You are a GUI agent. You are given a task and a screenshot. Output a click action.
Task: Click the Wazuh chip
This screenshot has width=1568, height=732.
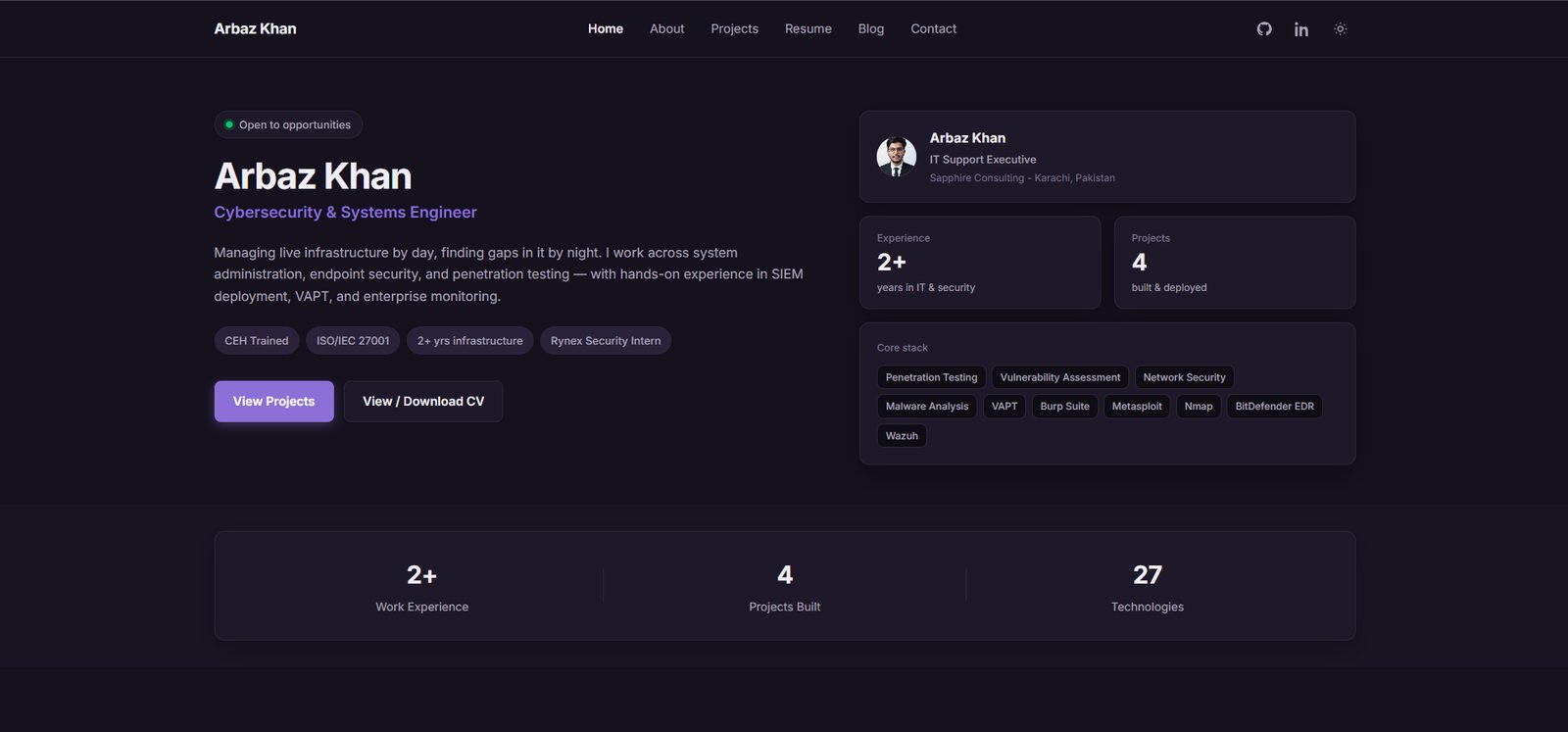903,436
